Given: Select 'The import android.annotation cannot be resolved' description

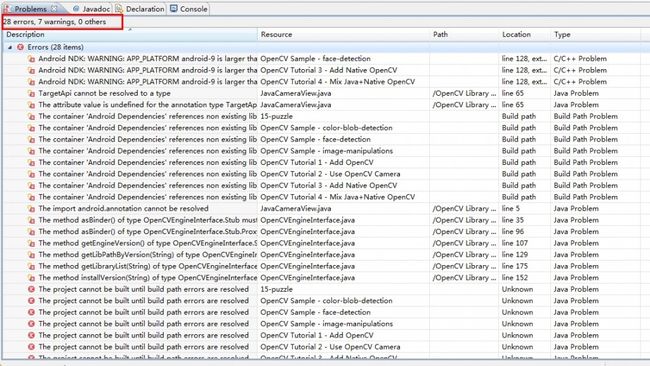Looking at the screenshot, I should (x=124, y=208).
